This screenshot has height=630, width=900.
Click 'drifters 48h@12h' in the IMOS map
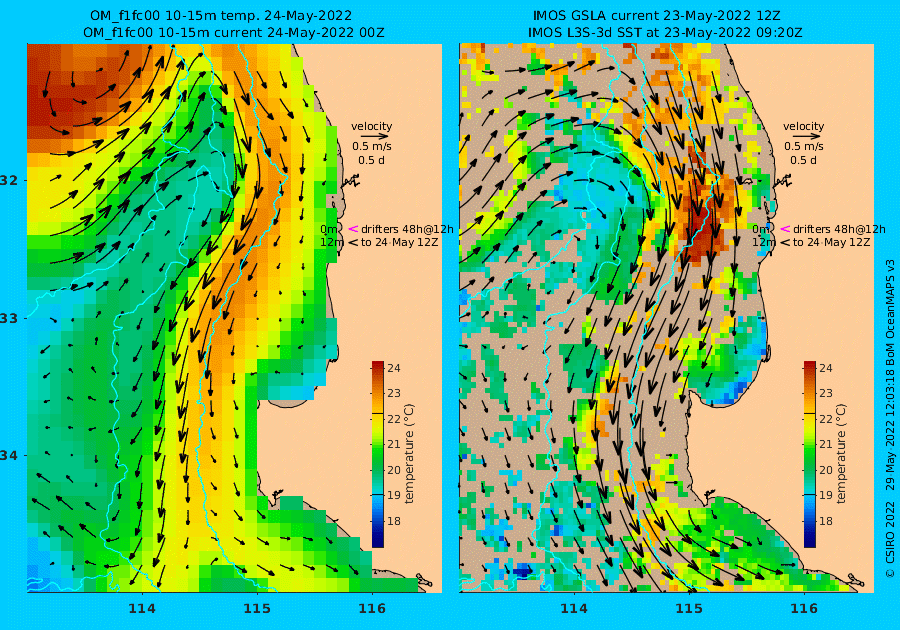(839, 230)
